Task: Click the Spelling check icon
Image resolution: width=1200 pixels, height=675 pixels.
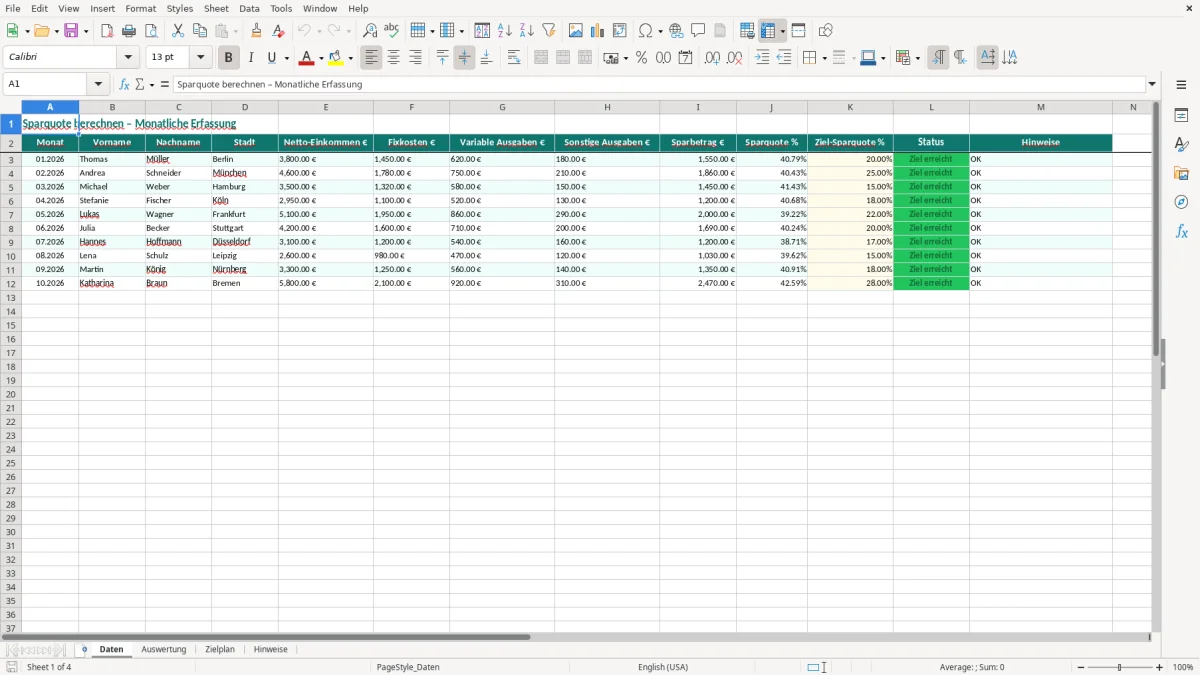Action: pyautogui.click(x=392, y=31)
